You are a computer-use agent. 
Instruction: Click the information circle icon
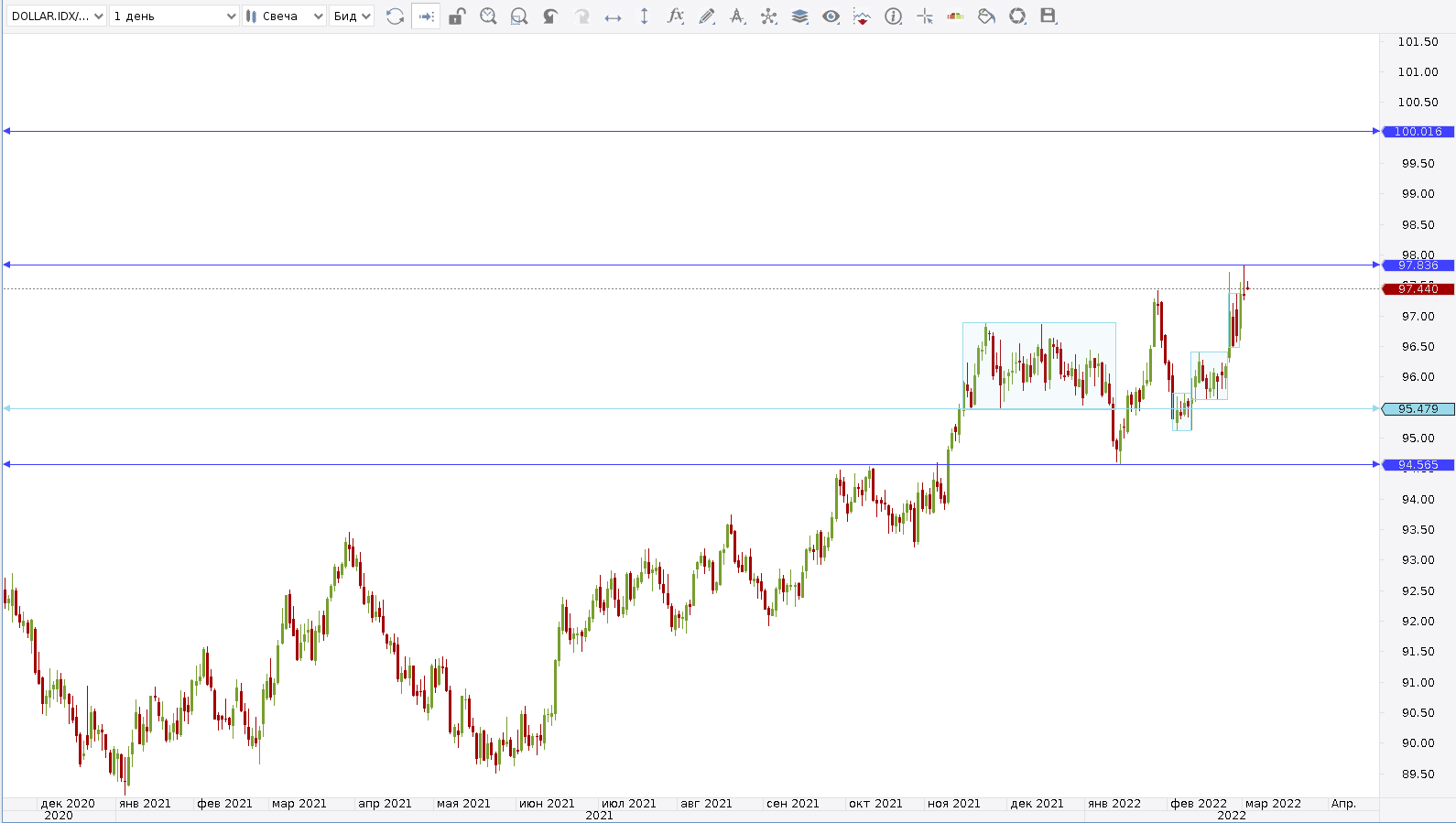pyautogui.click(x=893, y=16)
